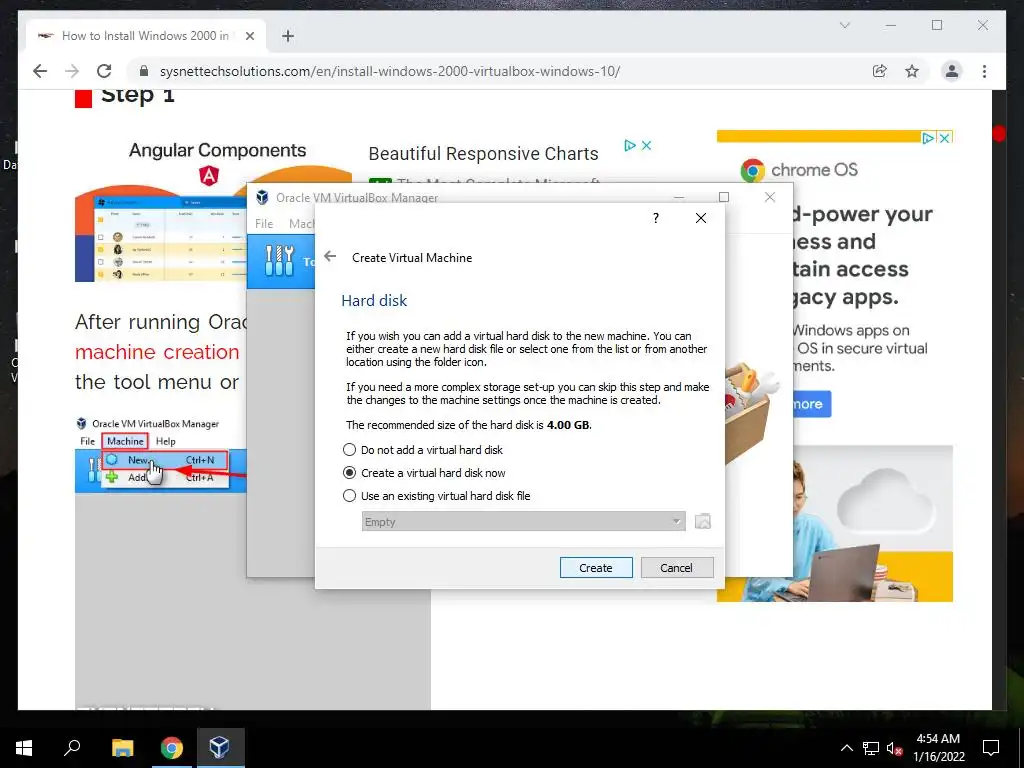The height and width of the screenshot is (768, 1024).
Task: Click the Tools icon in VirtualBox Manager
Action: point(280,261)
